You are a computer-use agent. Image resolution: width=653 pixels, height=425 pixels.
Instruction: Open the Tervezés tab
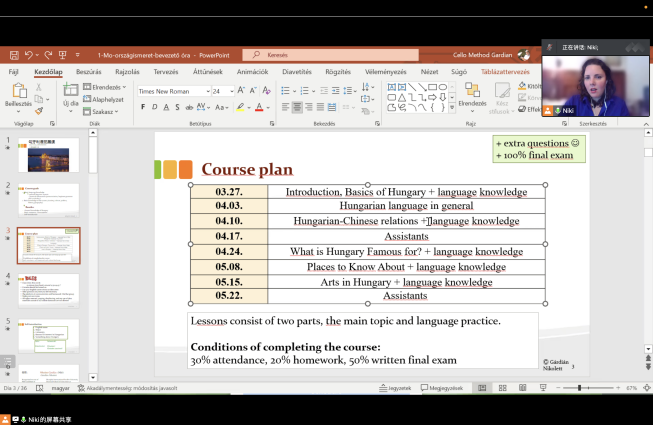[x=166, y=72]
